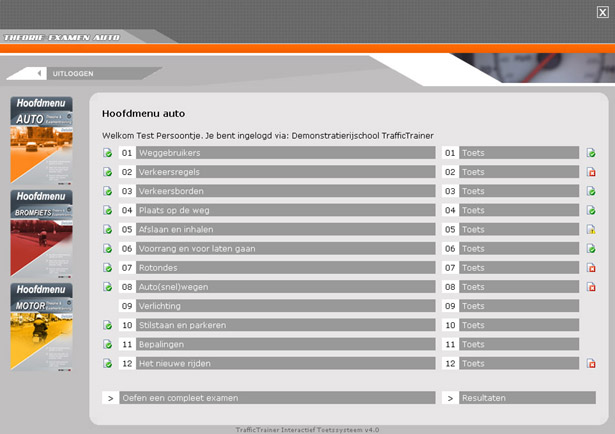Select the 10 Stilstaan en parkeren chapter
The image size is (615, 434).
point(277,325)
